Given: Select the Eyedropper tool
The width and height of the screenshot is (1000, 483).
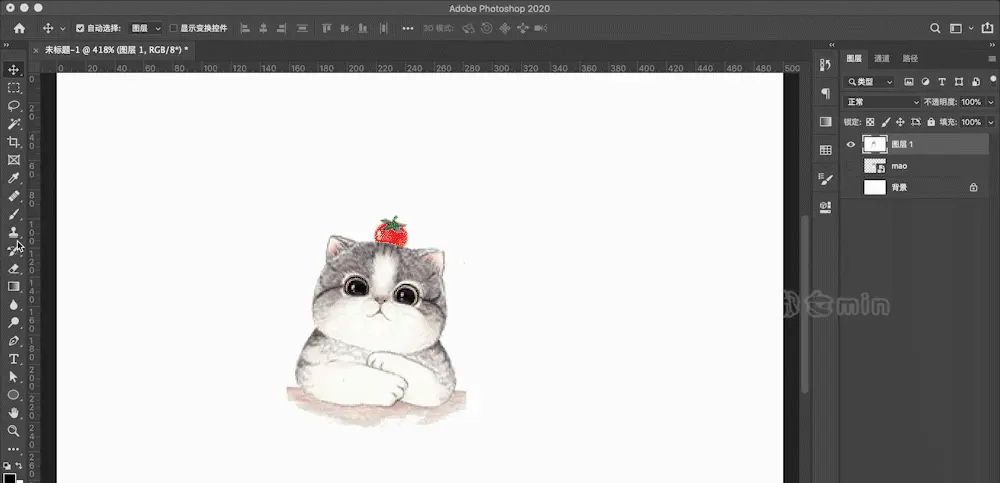Looking at the screenshot, I should [x=13, y=177].
